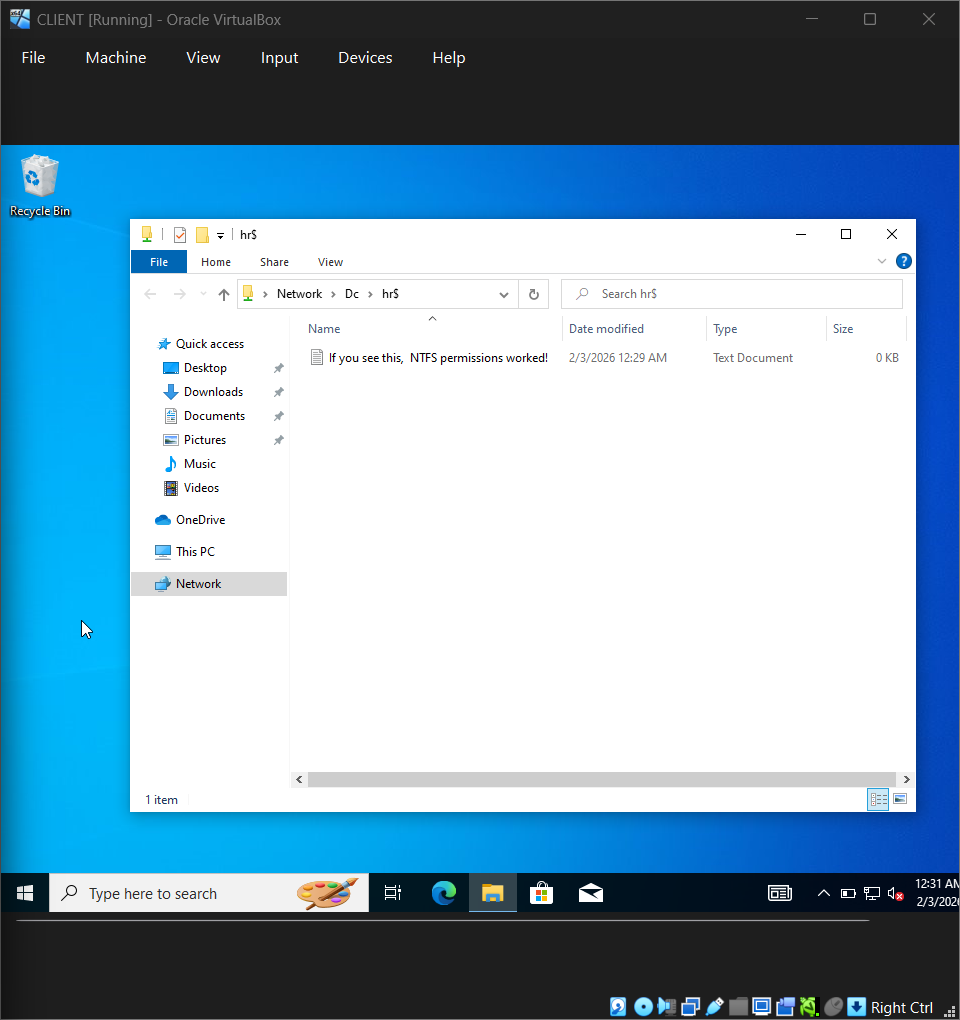Open the VirtualBox File menu
960x1020 pixels.
coord(33,58)
